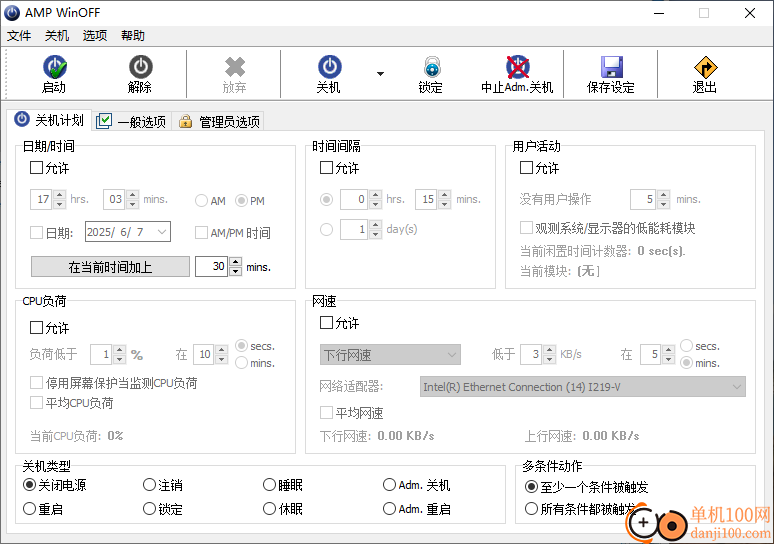Image resolution: width=774 pixels, height=544 pixels.
Task: Increase the 负荷低于 percent spinner
Action: click(x=119, y=350)
